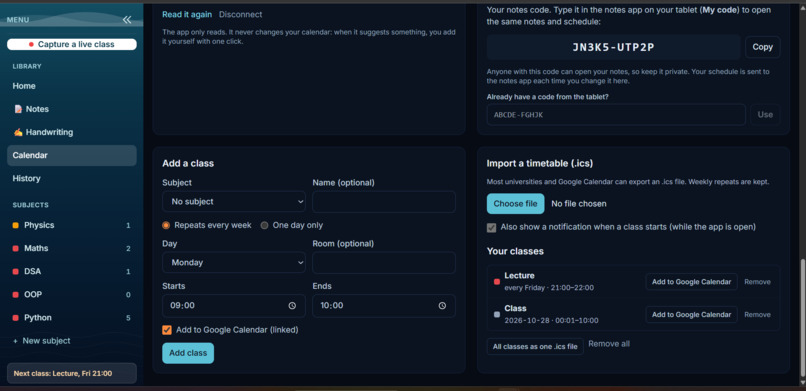Click Read it again link
This screenshot has height=391, width=806.
(187, 14)
